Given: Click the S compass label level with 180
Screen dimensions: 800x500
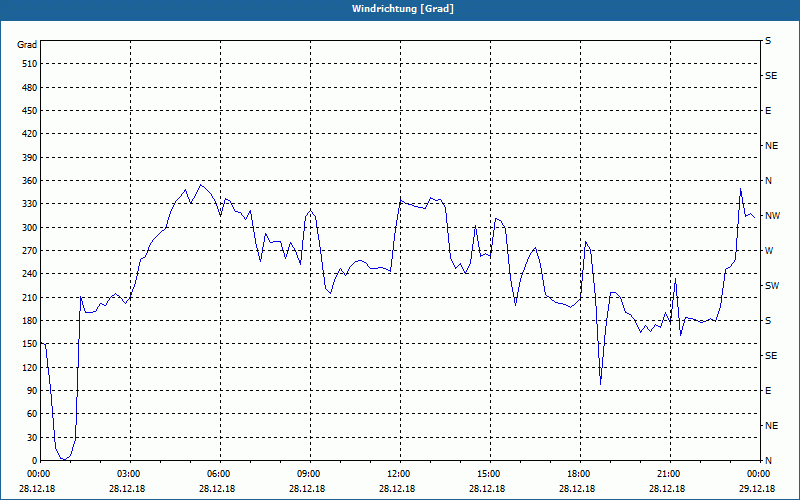Looking at the screenshot, I should 768,321.
